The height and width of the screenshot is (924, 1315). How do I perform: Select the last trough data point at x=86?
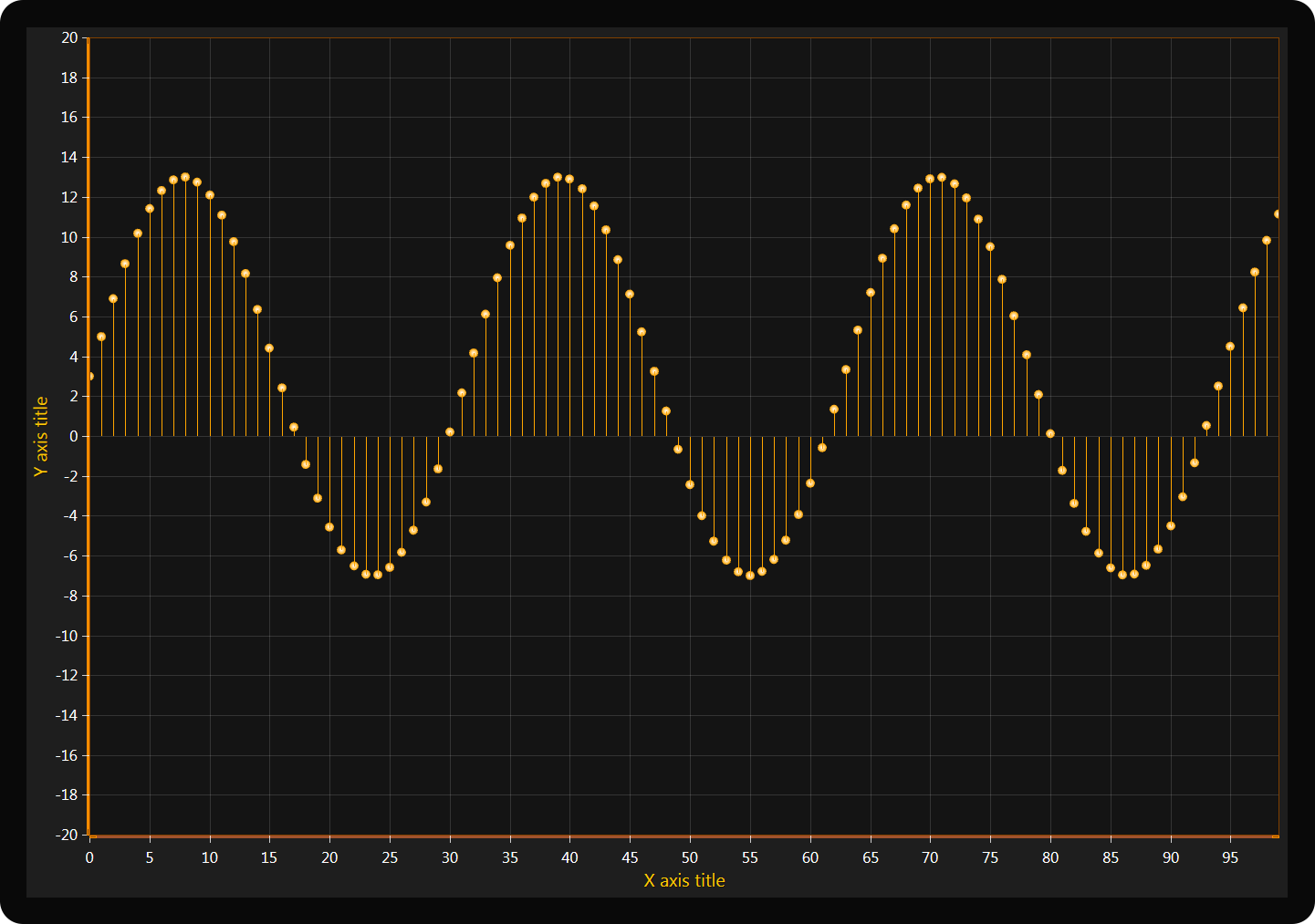point(1122,575)
